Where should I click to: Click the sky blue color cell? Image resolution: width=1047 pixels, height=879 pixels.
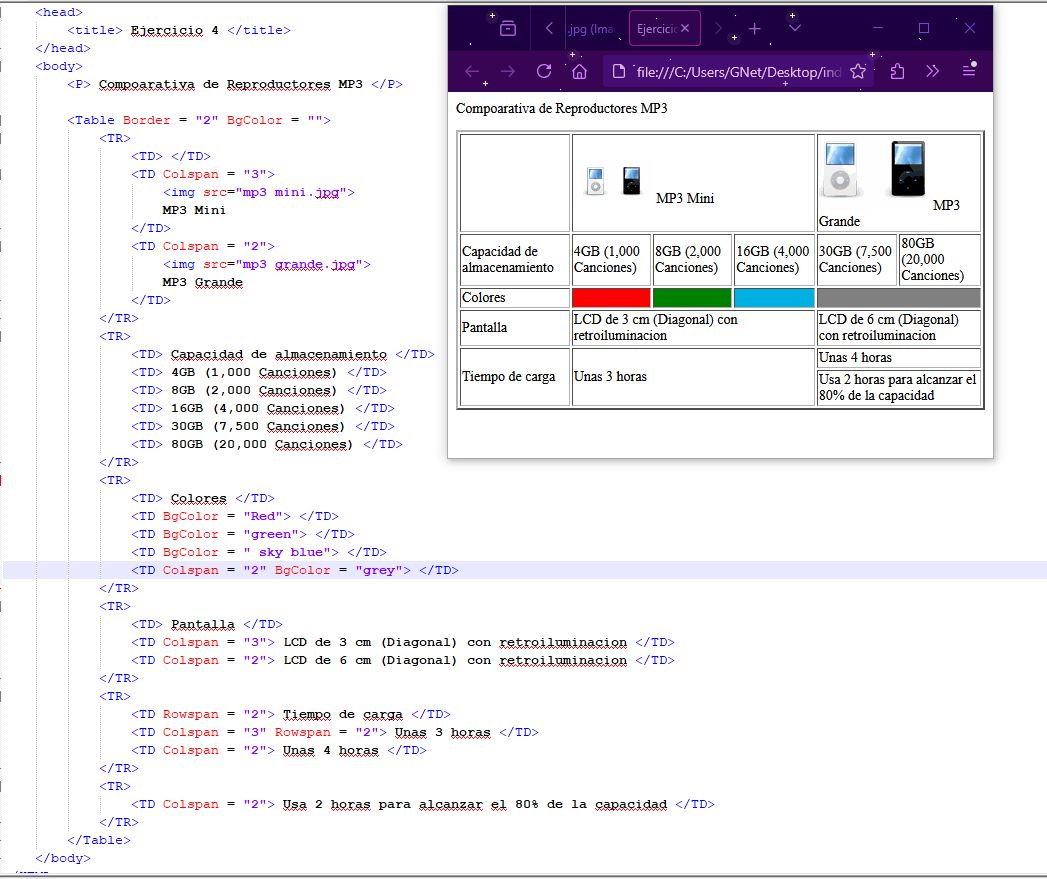773,298
